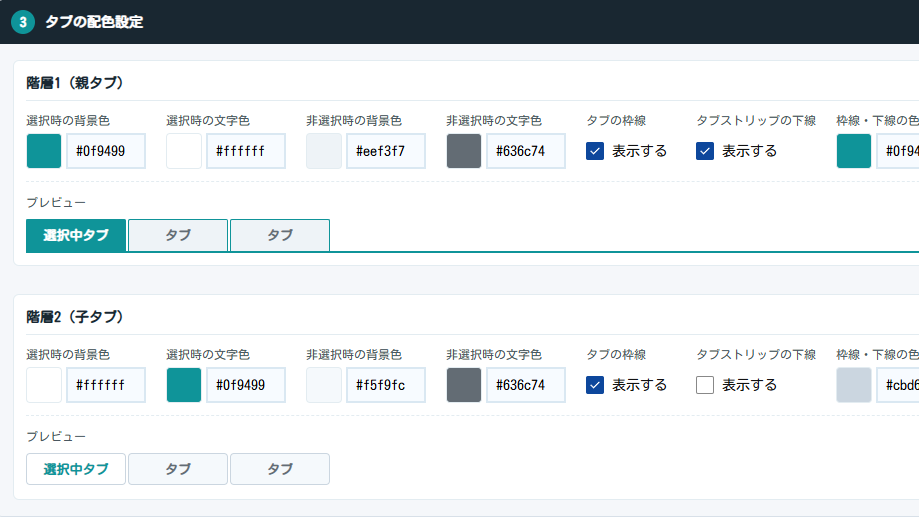The height and width of the screenshot is (517, 919).
Task: Focus the #ffffff 背景色 field in 階層2
Action: 106,385
